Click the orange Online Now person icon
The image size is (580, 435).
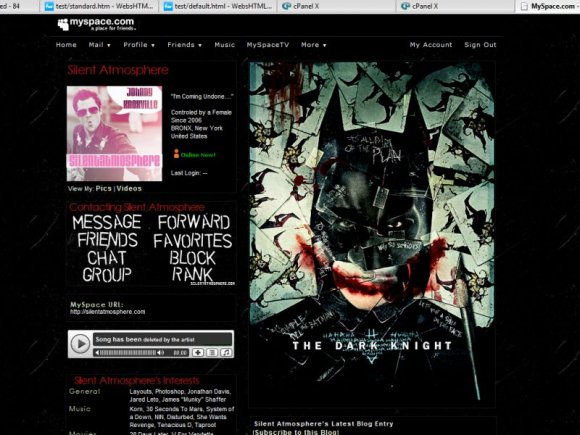pos(176,154)
